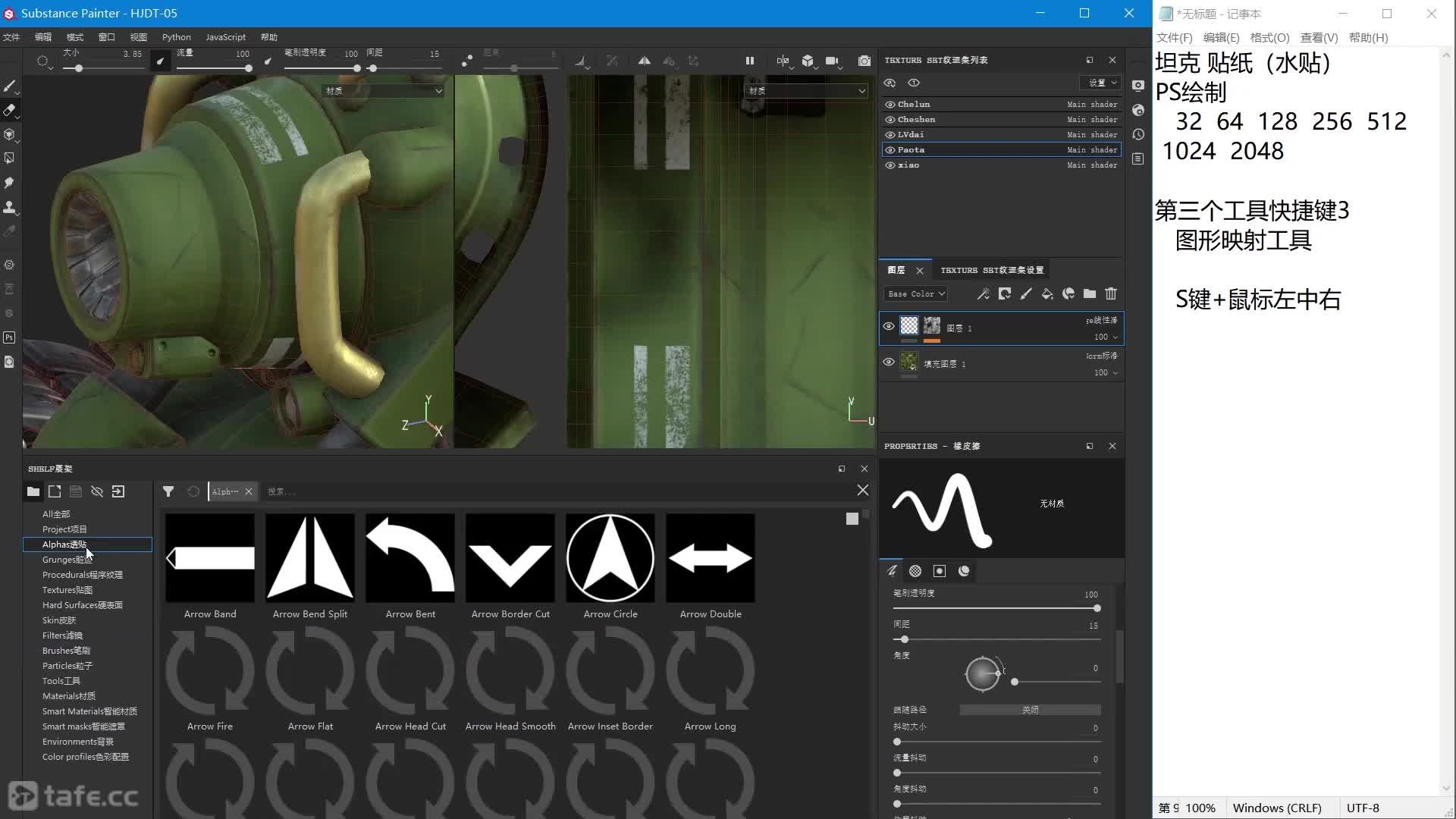Select Grunges category in shelf list

[x=67, y=560]
